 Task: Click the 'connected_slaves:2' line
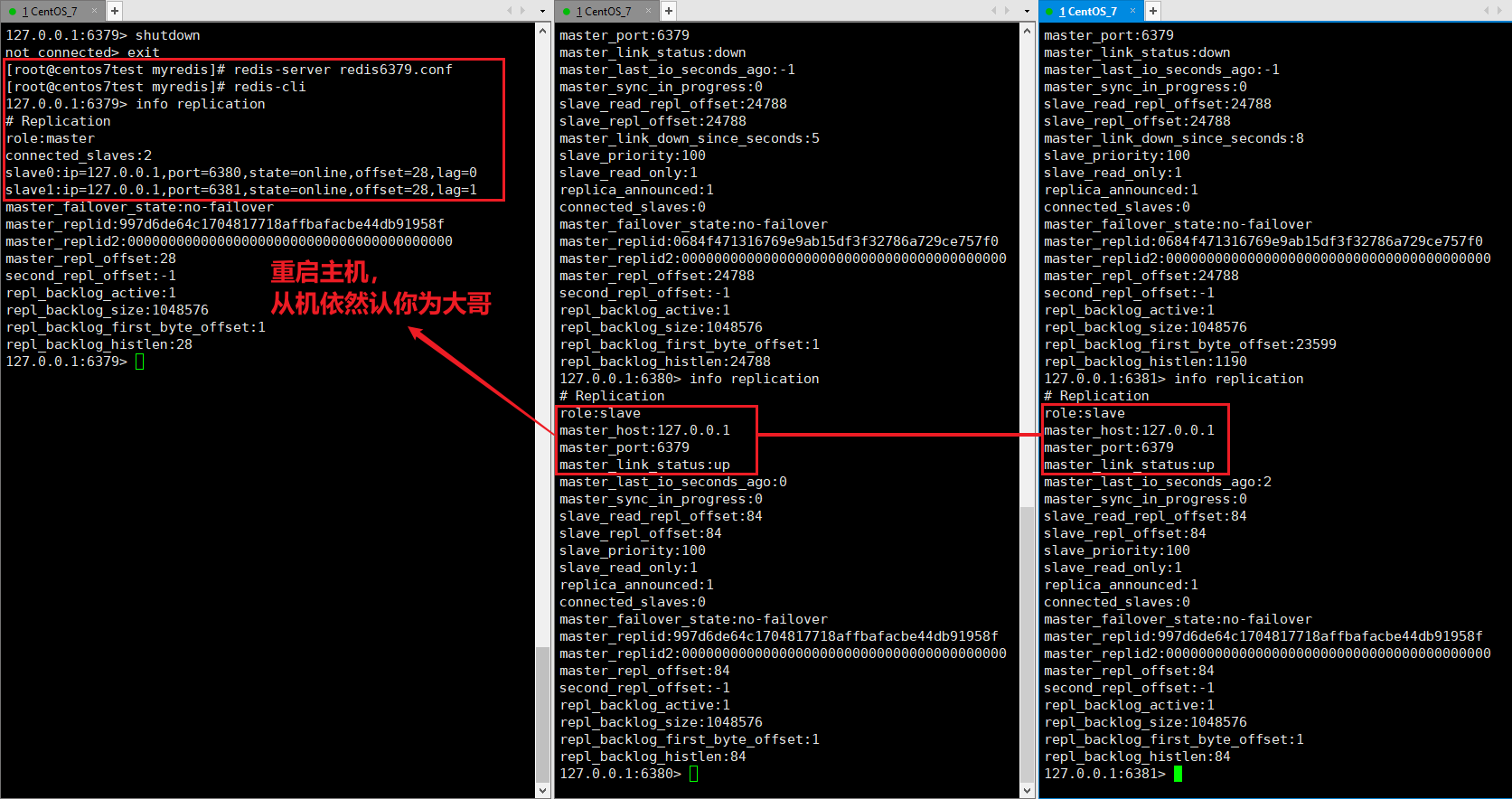79,155
